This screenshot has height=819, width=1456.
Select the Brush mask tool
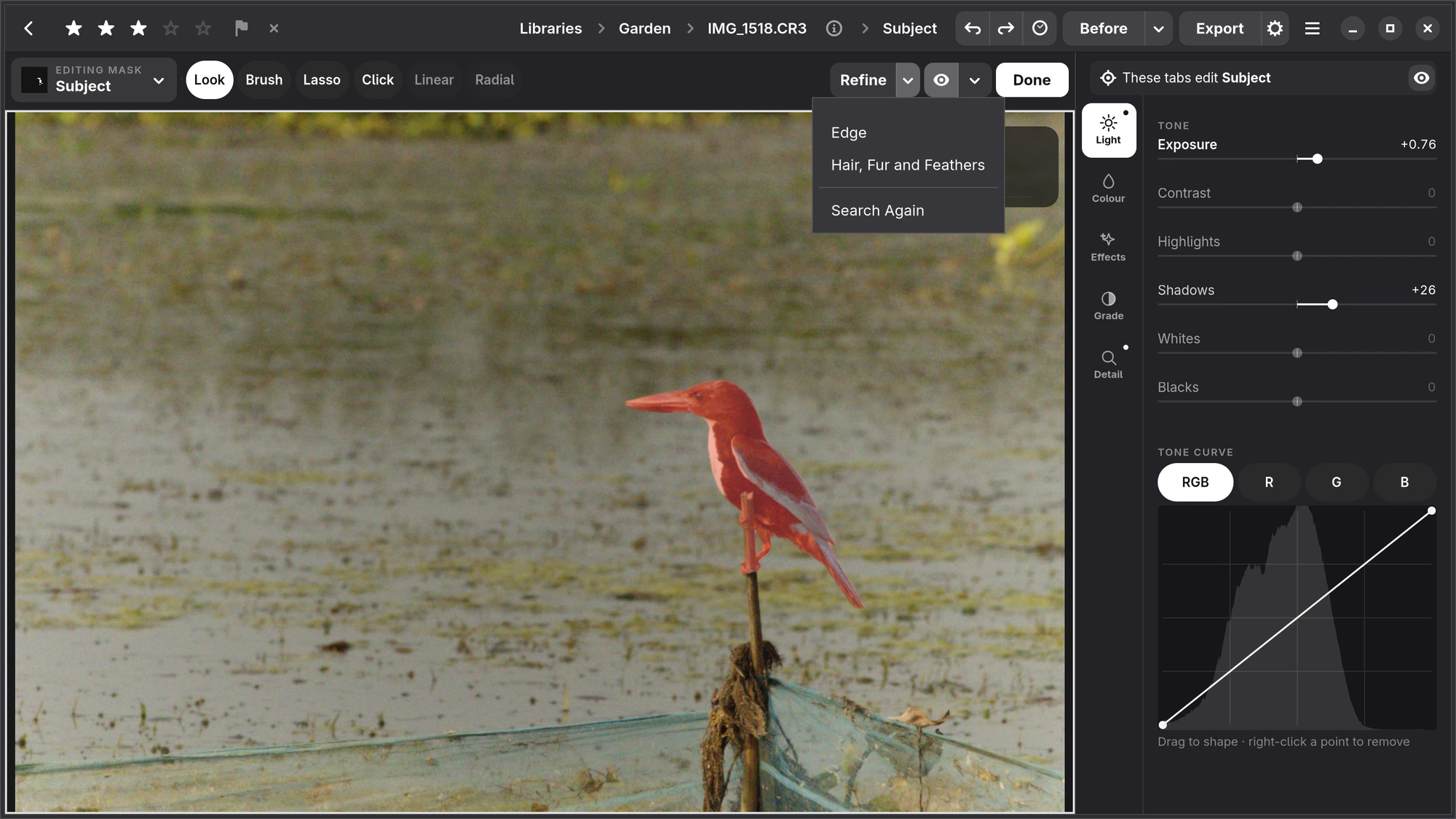(264, 80)
